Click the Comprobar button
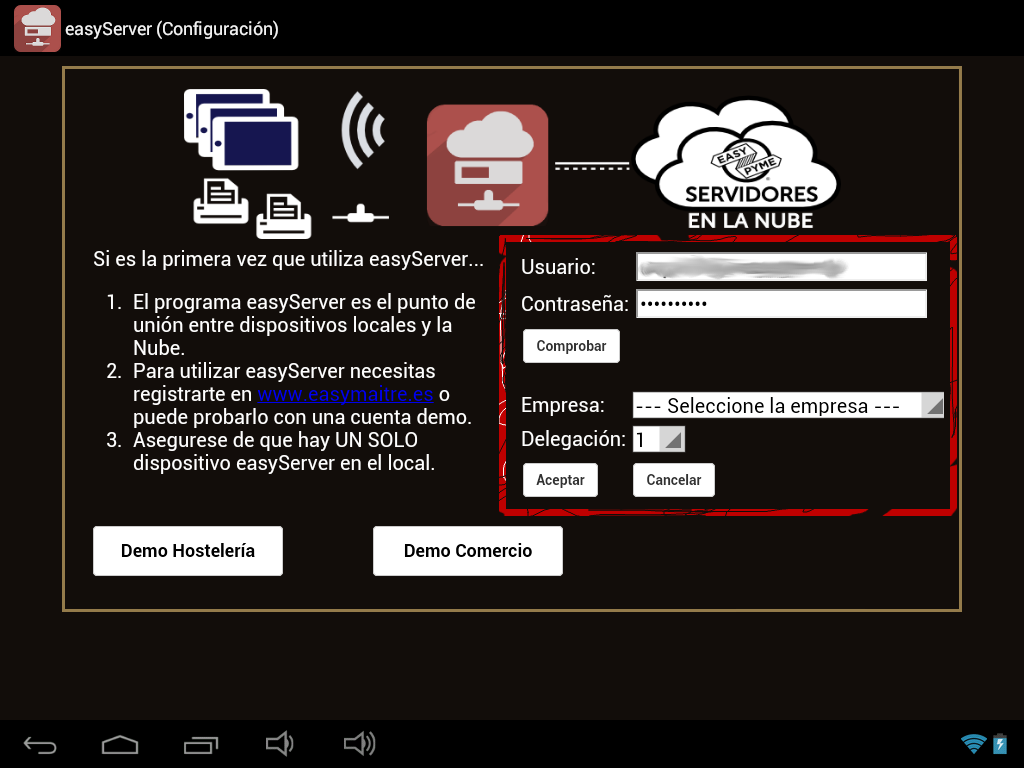Screen dimensions: 1024x768 [x=571, y=346]
